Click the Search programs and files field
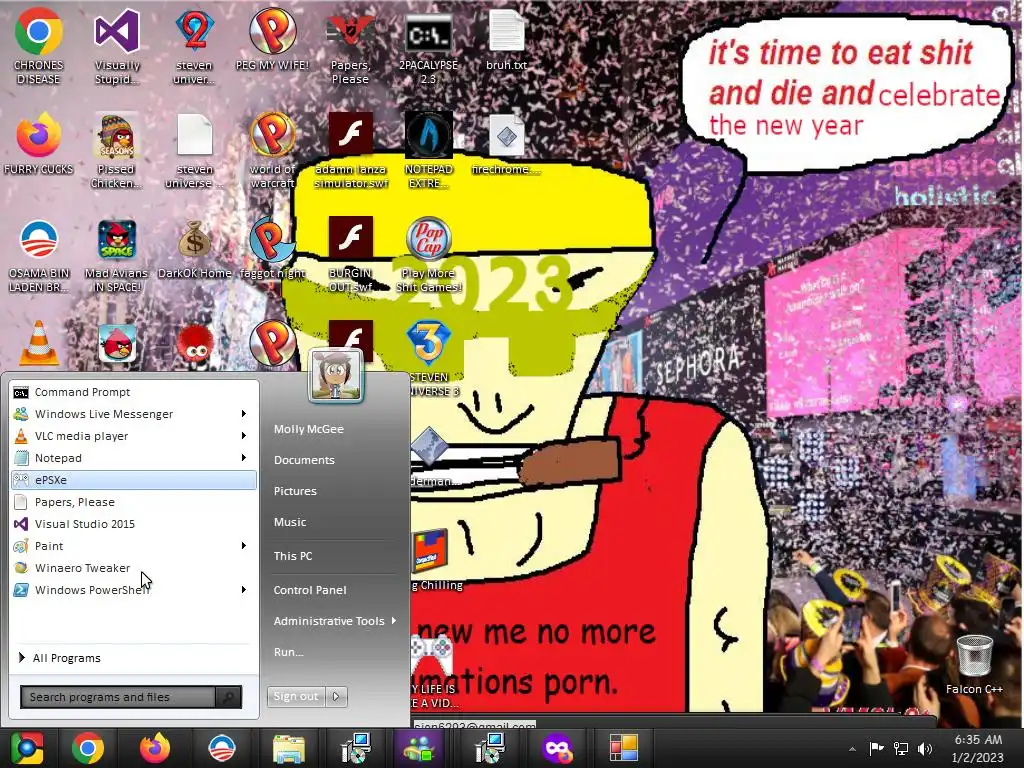Screen dimensions: 1024x768 coord(118,697)
